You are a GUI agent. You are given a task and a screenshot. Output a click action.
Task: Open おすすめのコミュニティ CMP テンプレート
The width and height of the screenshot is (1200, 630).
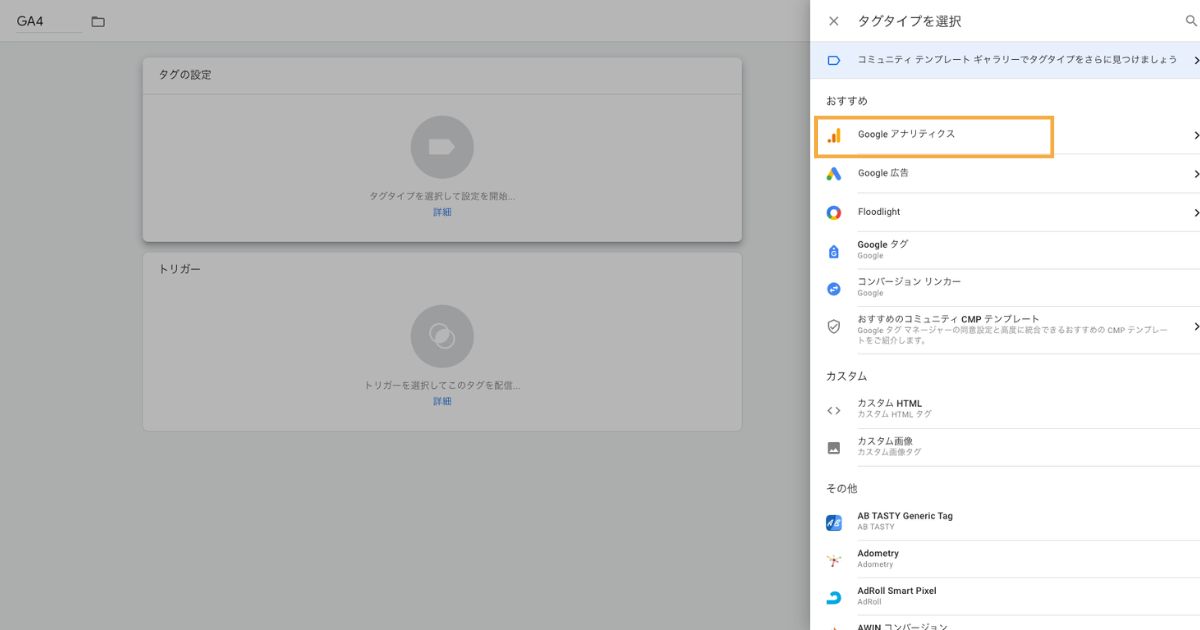pos(1005,329)
